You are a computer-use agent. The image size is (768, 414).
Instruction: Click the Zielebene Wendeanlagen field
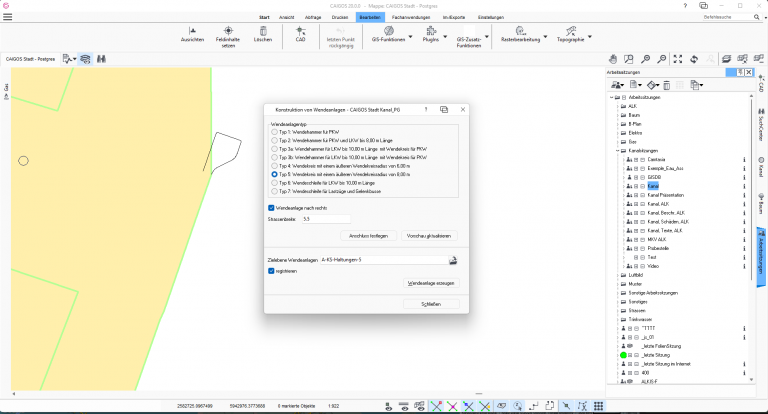click(x=384, y=260)
